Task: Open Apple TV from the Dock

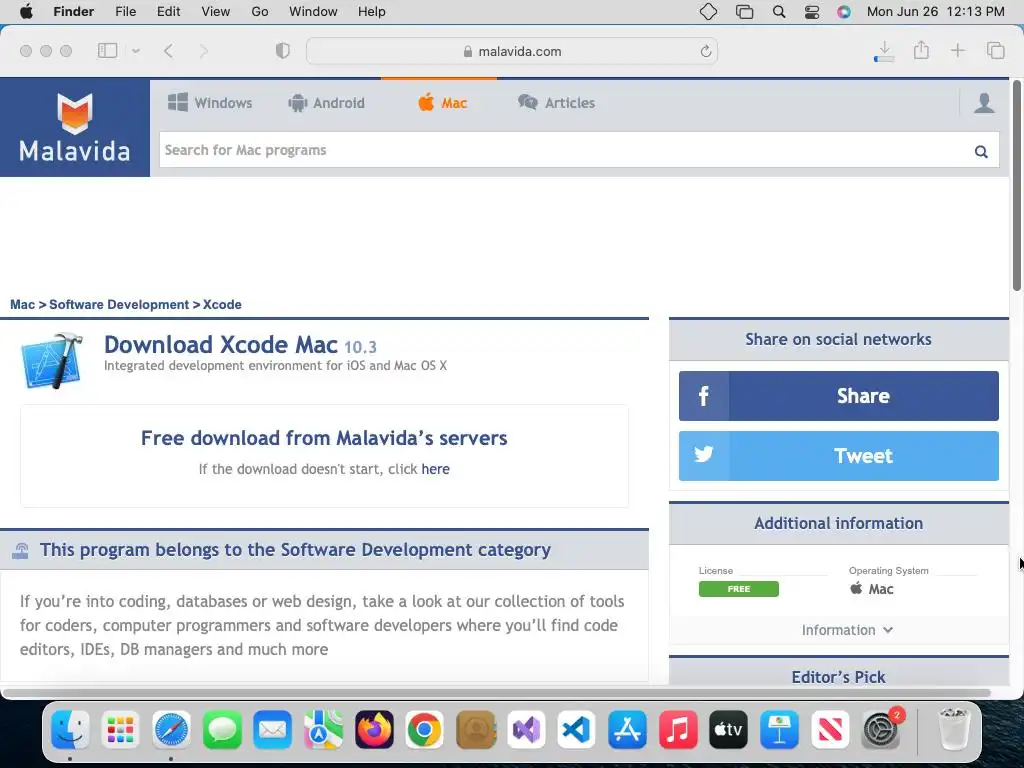Action: coord(728,729)
